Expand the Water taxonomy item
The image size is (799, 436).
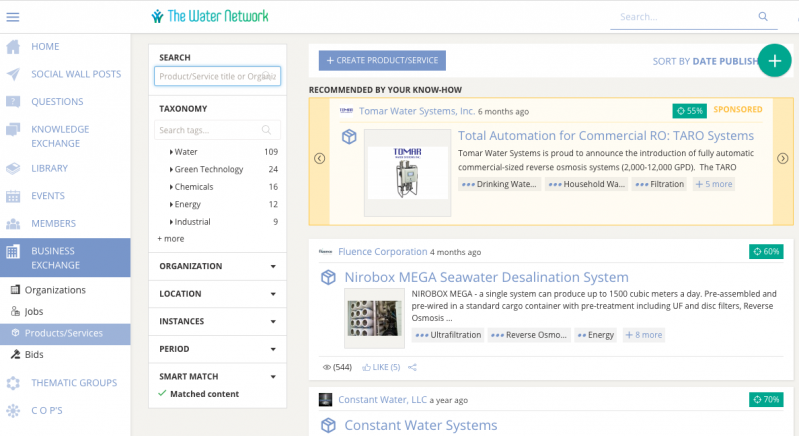coord(171,152)
